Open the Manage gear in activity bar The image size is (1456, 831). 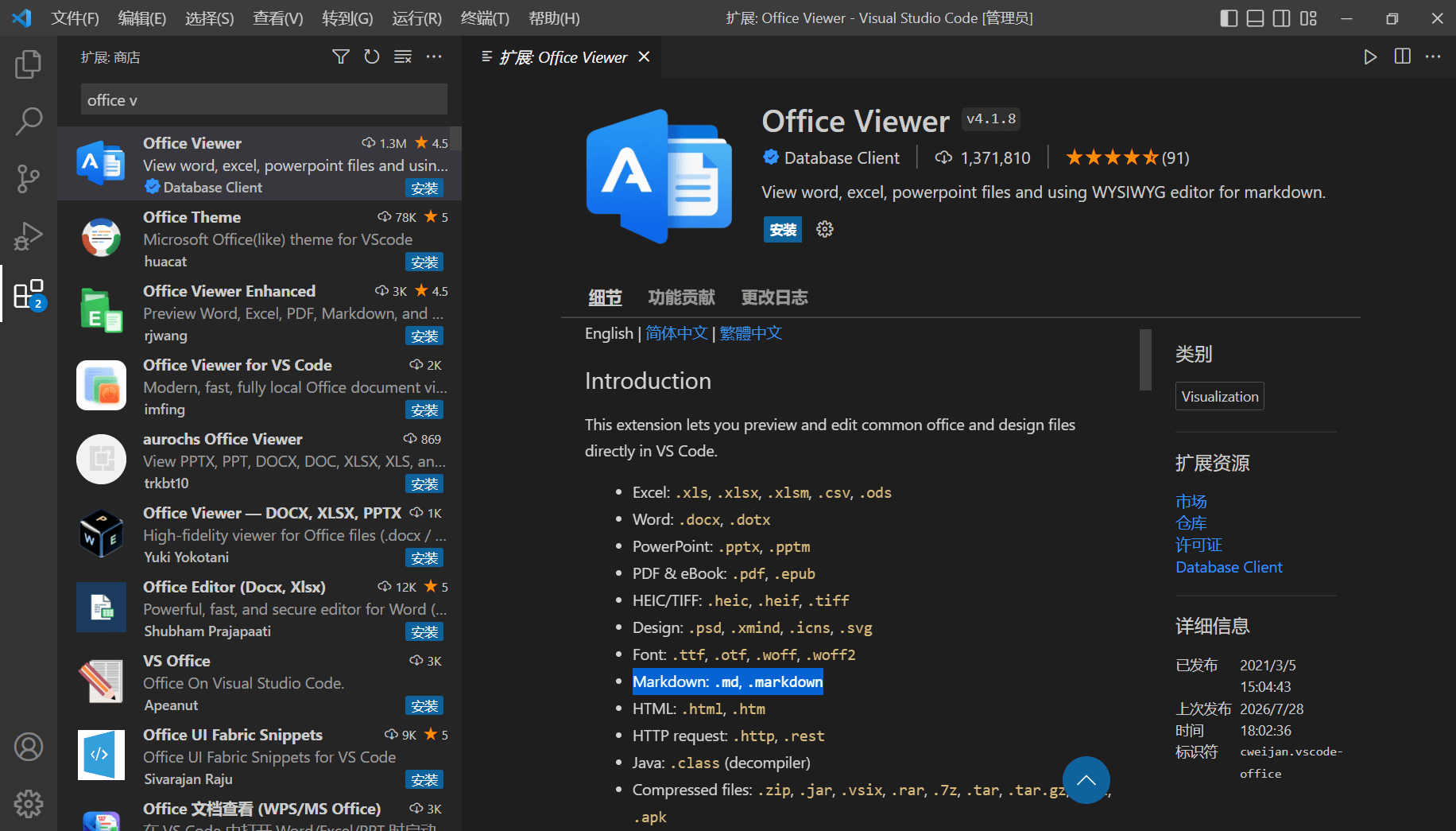pos(29,804)
